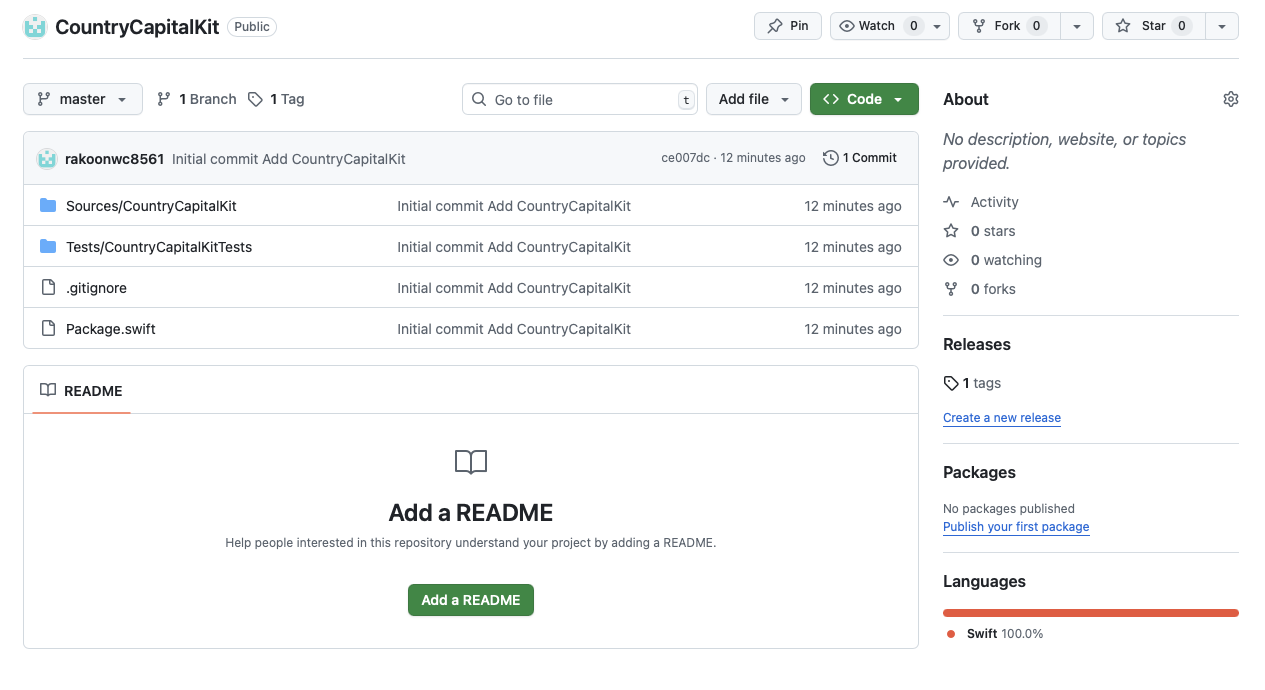The height and width of the screenshot is (690, 1265).
Task: Click the 0 forks link
Action: [993, 289]
